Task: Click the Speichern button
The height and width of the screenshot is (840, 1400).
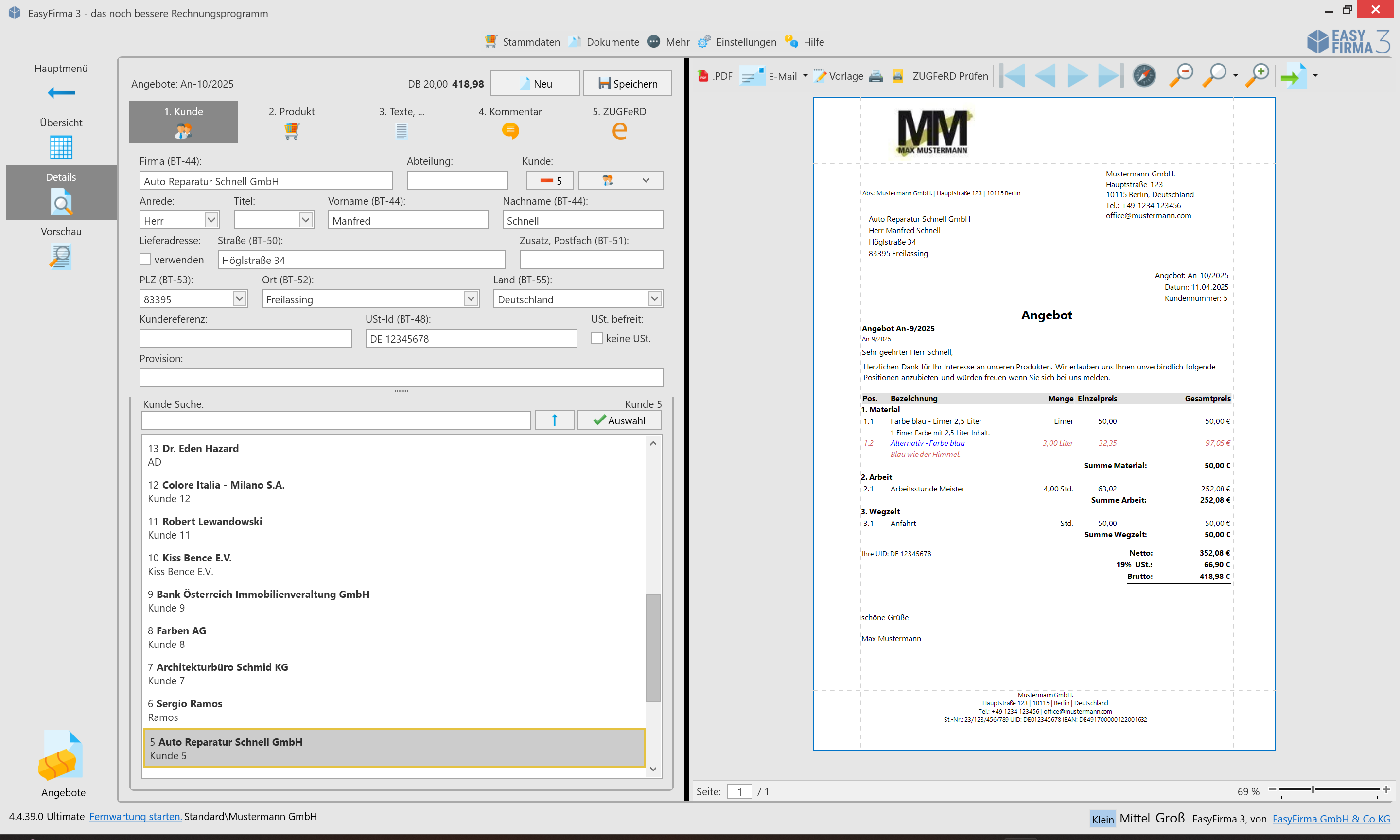Action: 627,84
